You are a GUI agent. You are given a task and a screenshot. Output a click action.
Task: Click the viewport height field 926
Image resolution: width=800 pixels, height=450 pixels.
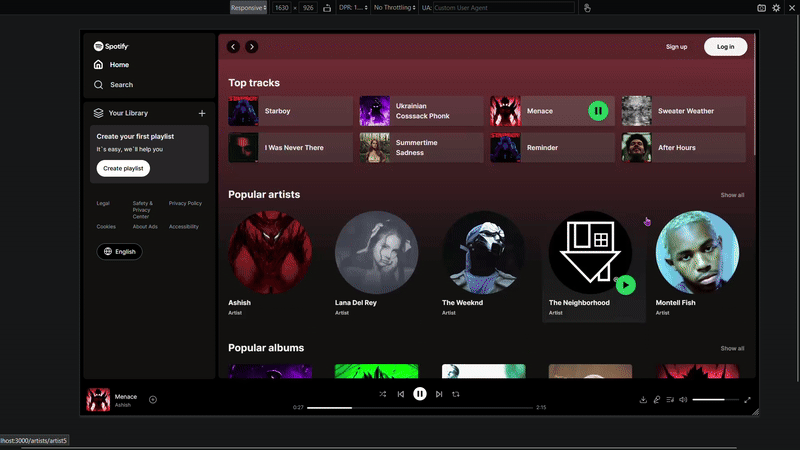(308, 8)
